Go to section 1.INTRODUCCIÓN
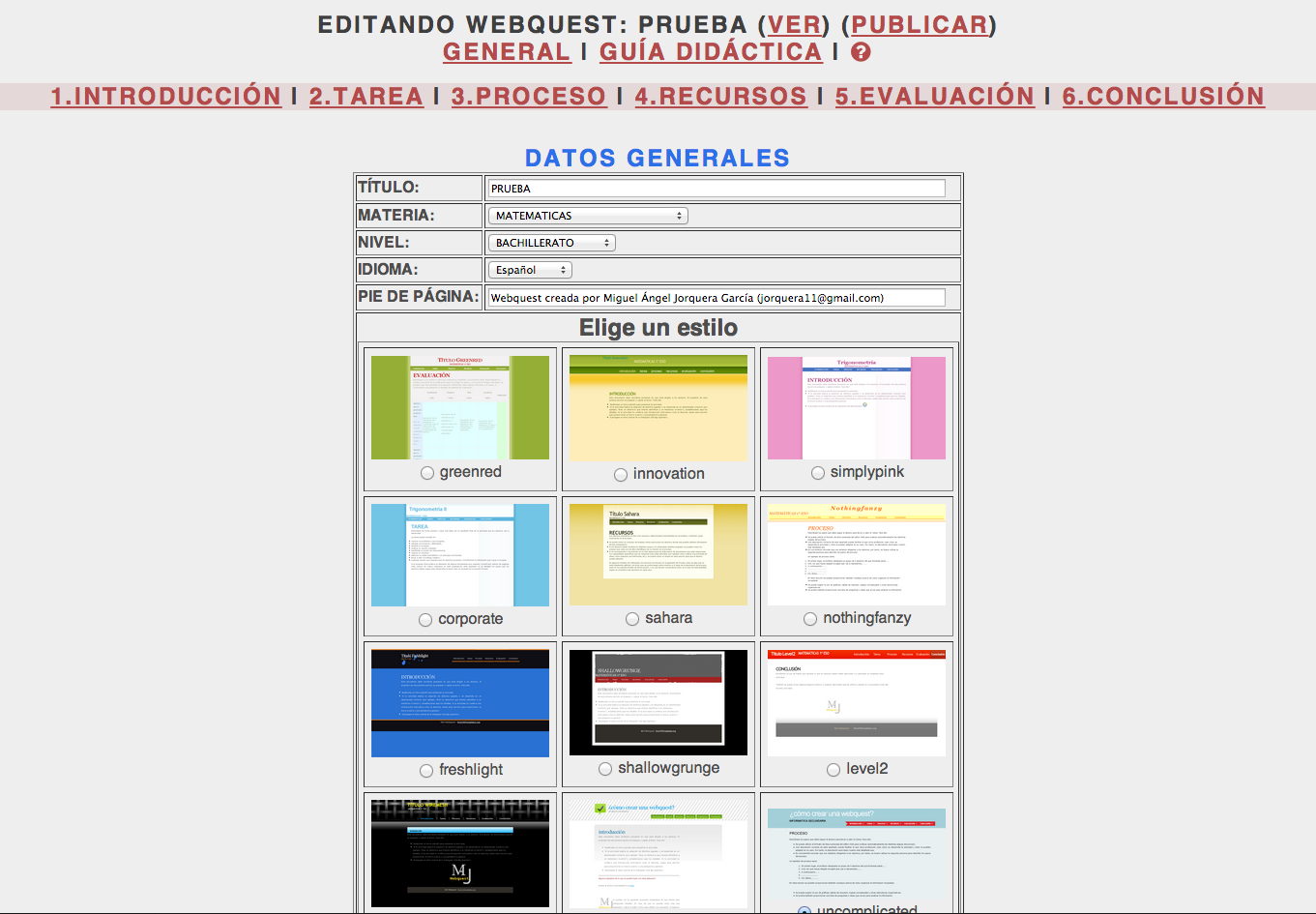Screen dimensions: 1316x914 point(165,96)
